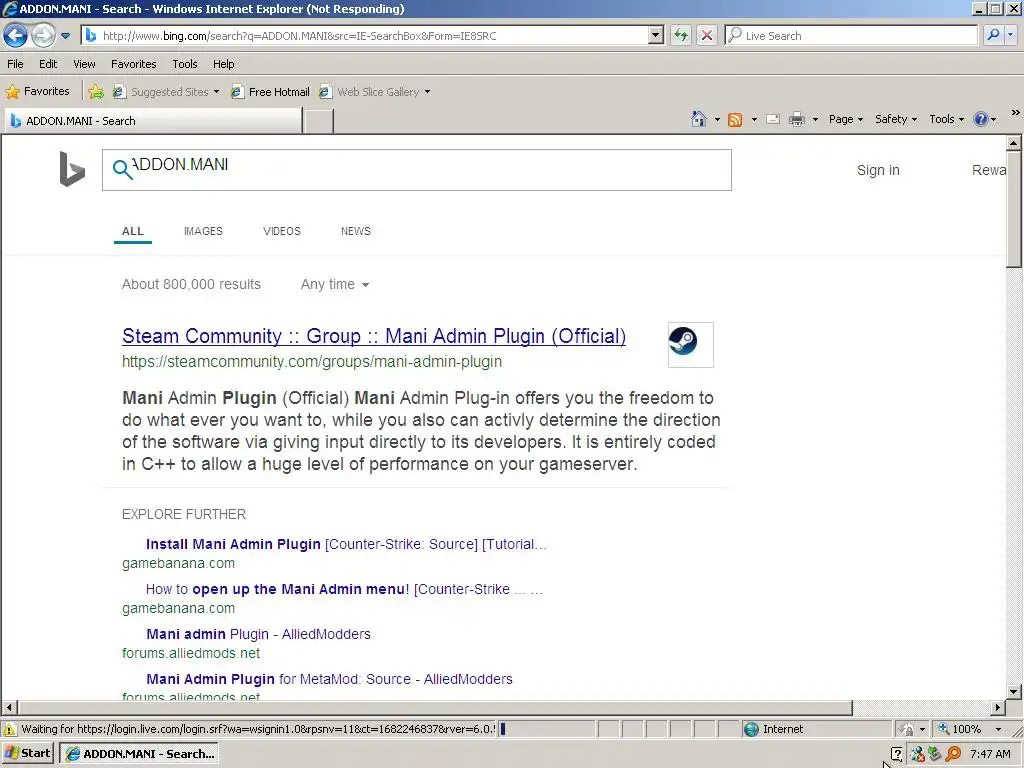The width and height of the screenshot is (1024, 768).
Task: Select the ADDON.MANI - Search tab
Action: 153,121
